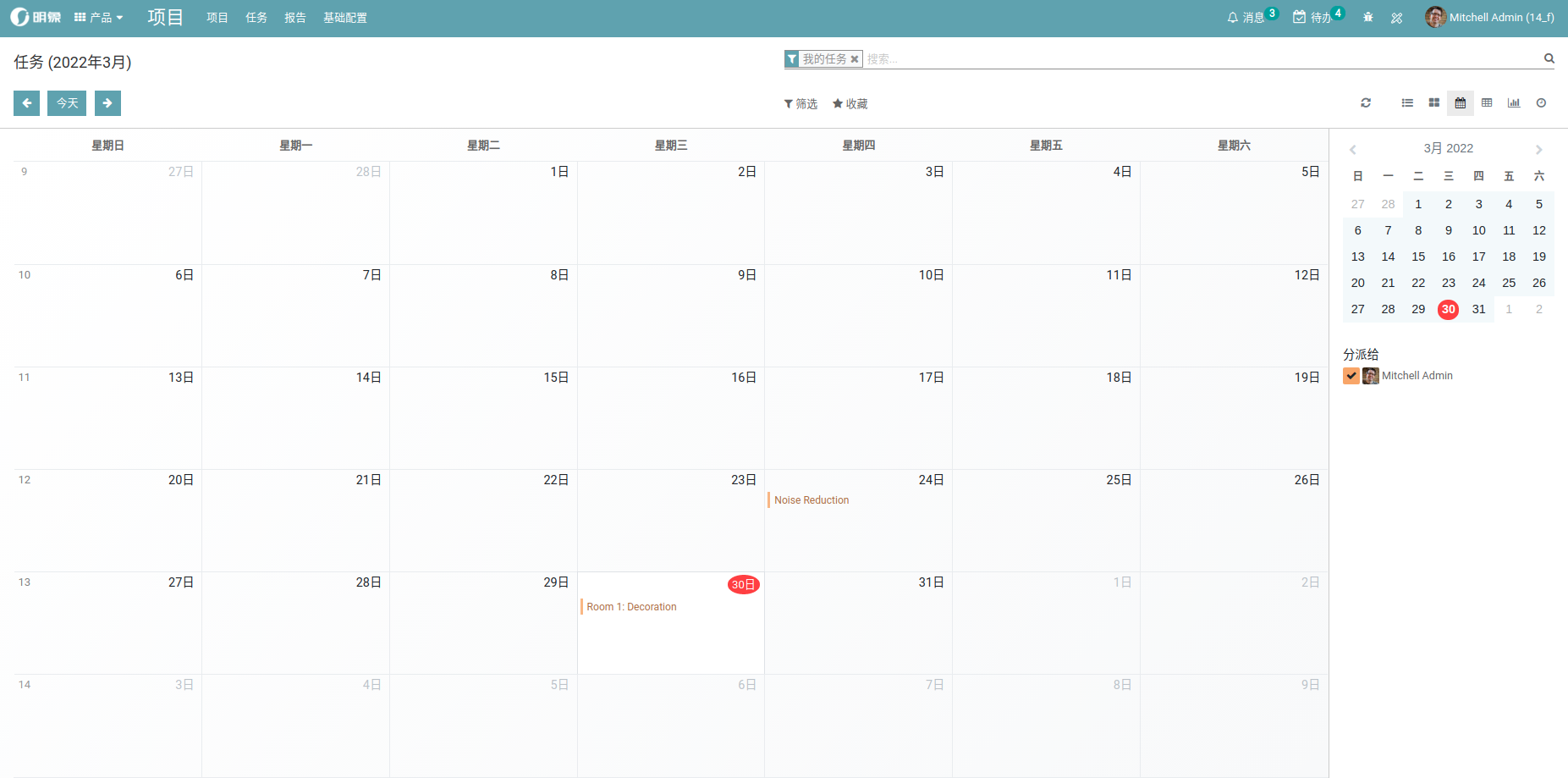Click the 今天 button

67,103
